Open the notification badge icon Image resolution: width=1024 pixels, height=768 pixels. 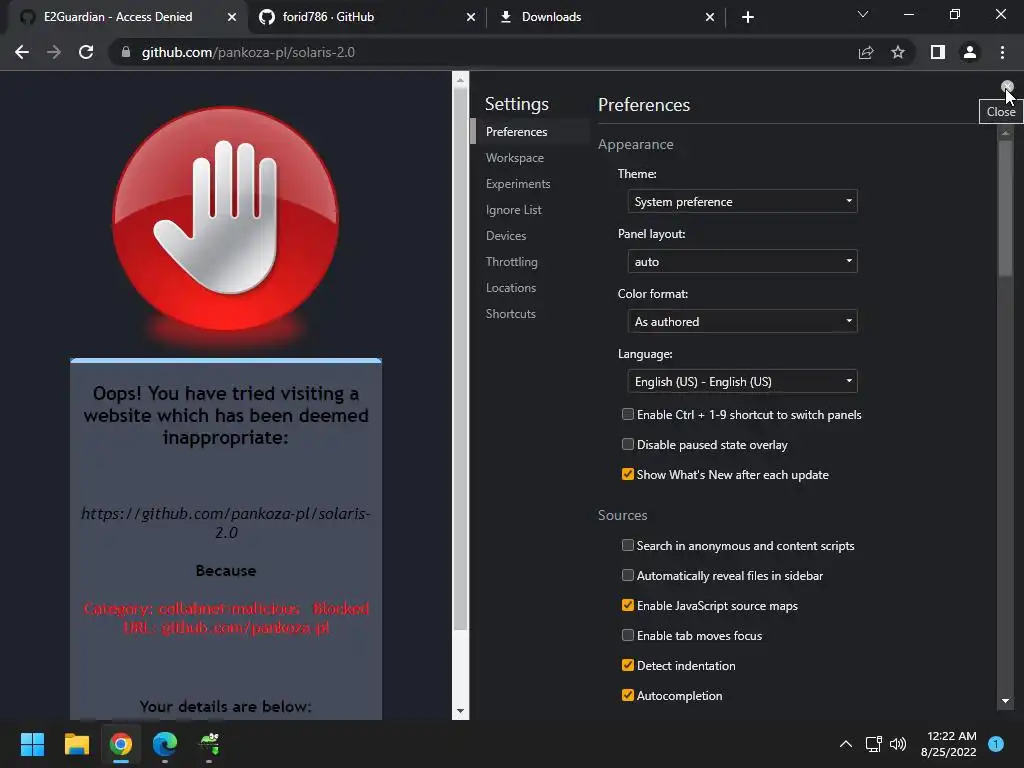pyautogui.click(x=996, y=744)
